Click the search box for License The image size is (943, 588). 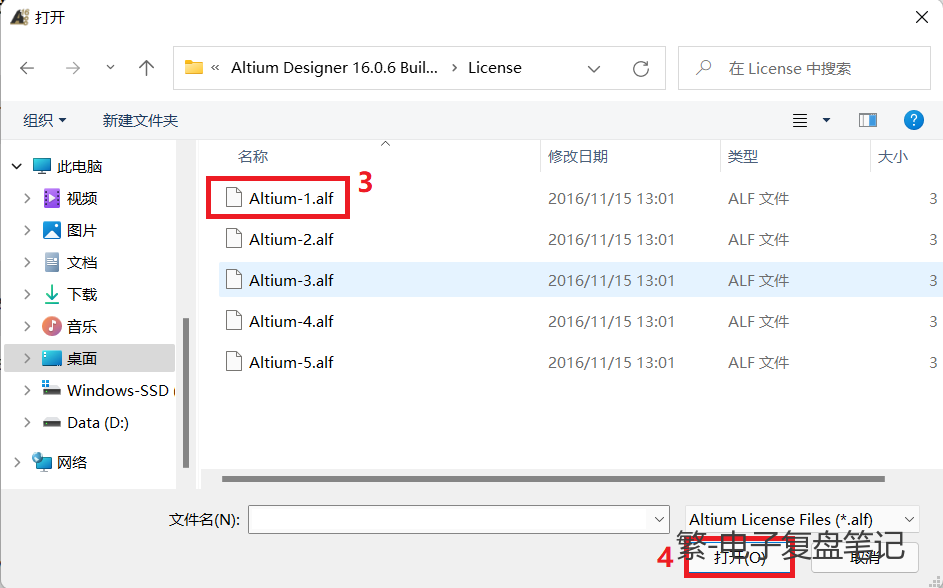pos(804,68)
